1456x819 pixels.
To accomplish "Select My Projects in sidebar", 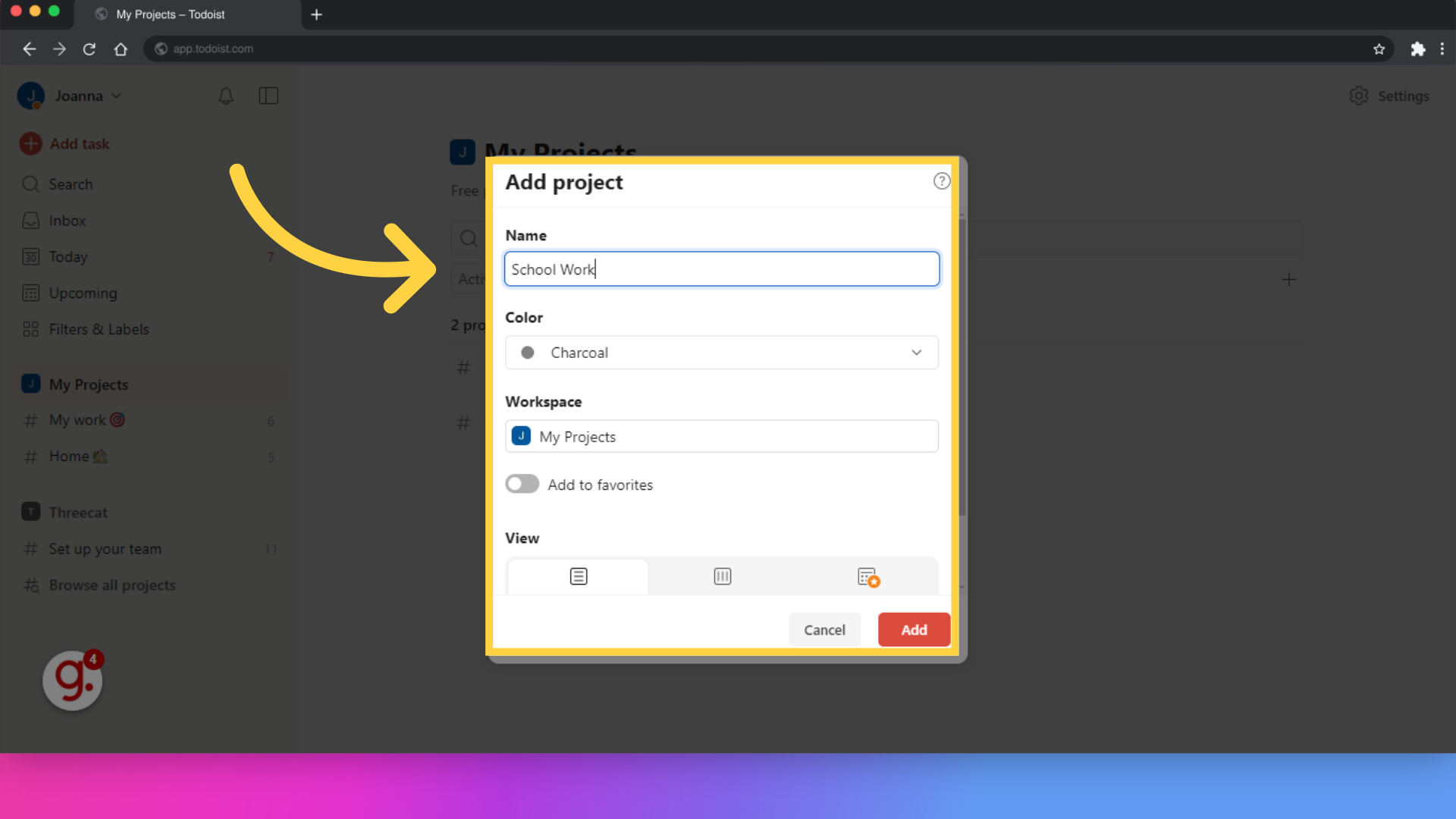I will tap(150, 384).
